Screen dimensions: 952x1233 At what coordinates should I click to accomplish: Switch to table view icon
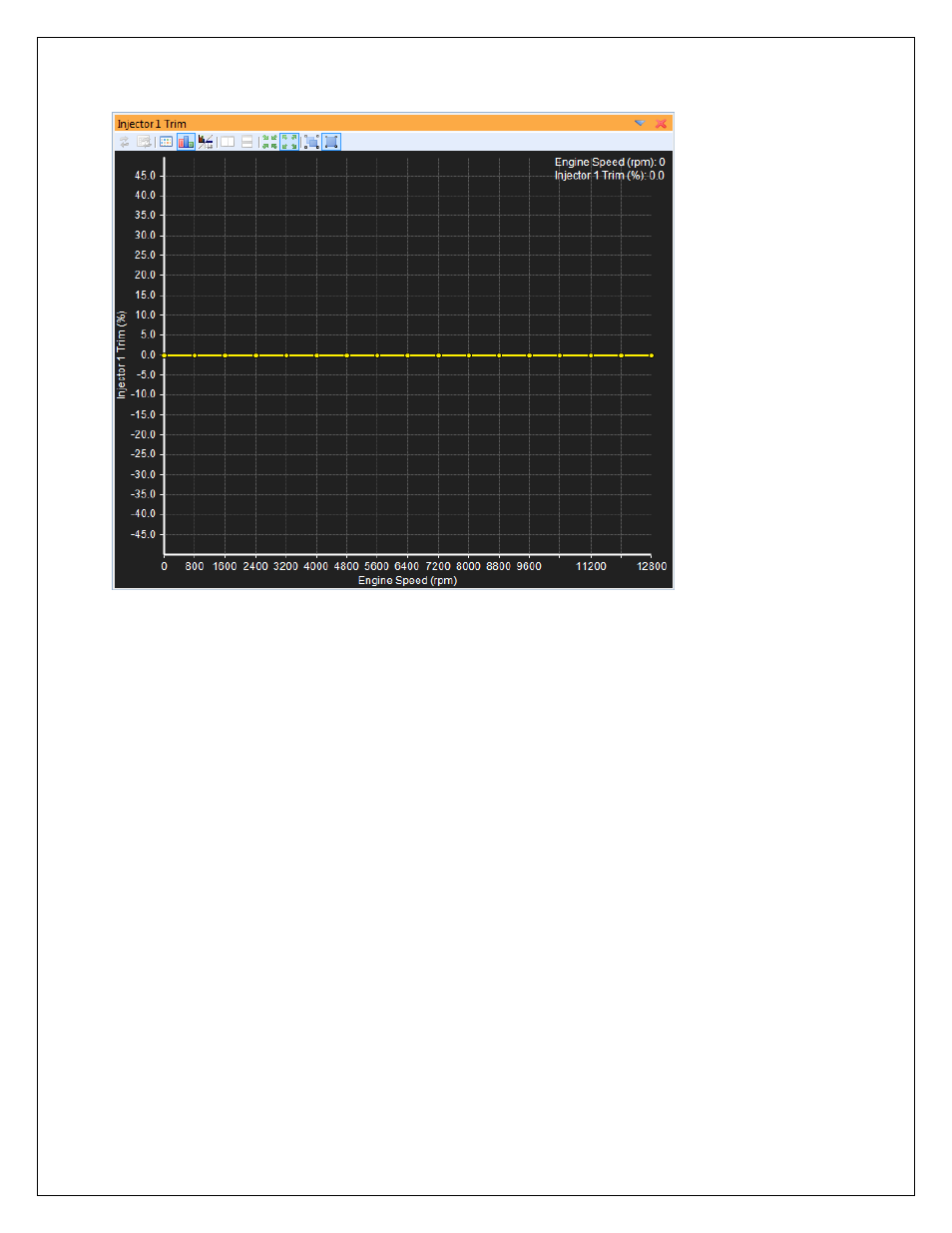pos(167,142)
